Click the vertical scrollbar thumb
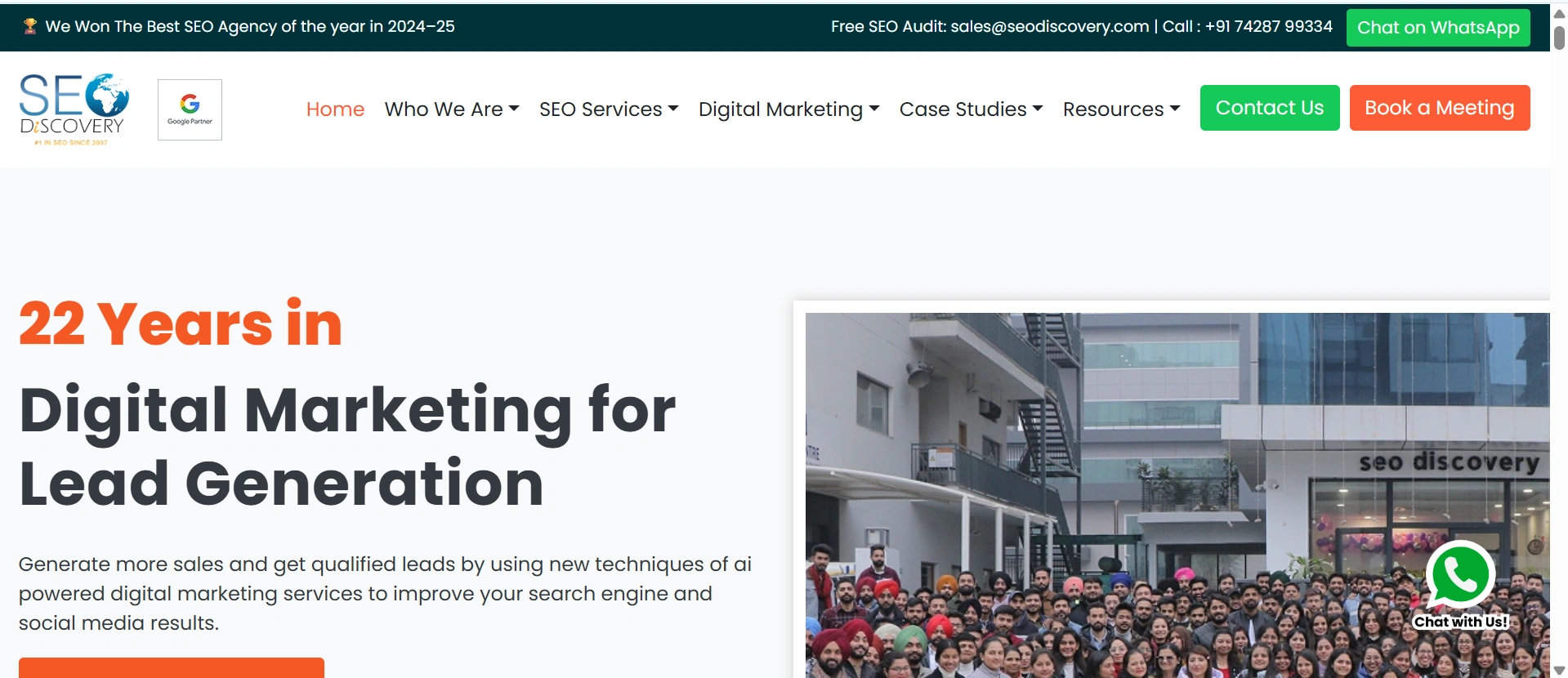1568x678 pixels. [1559, 38]
